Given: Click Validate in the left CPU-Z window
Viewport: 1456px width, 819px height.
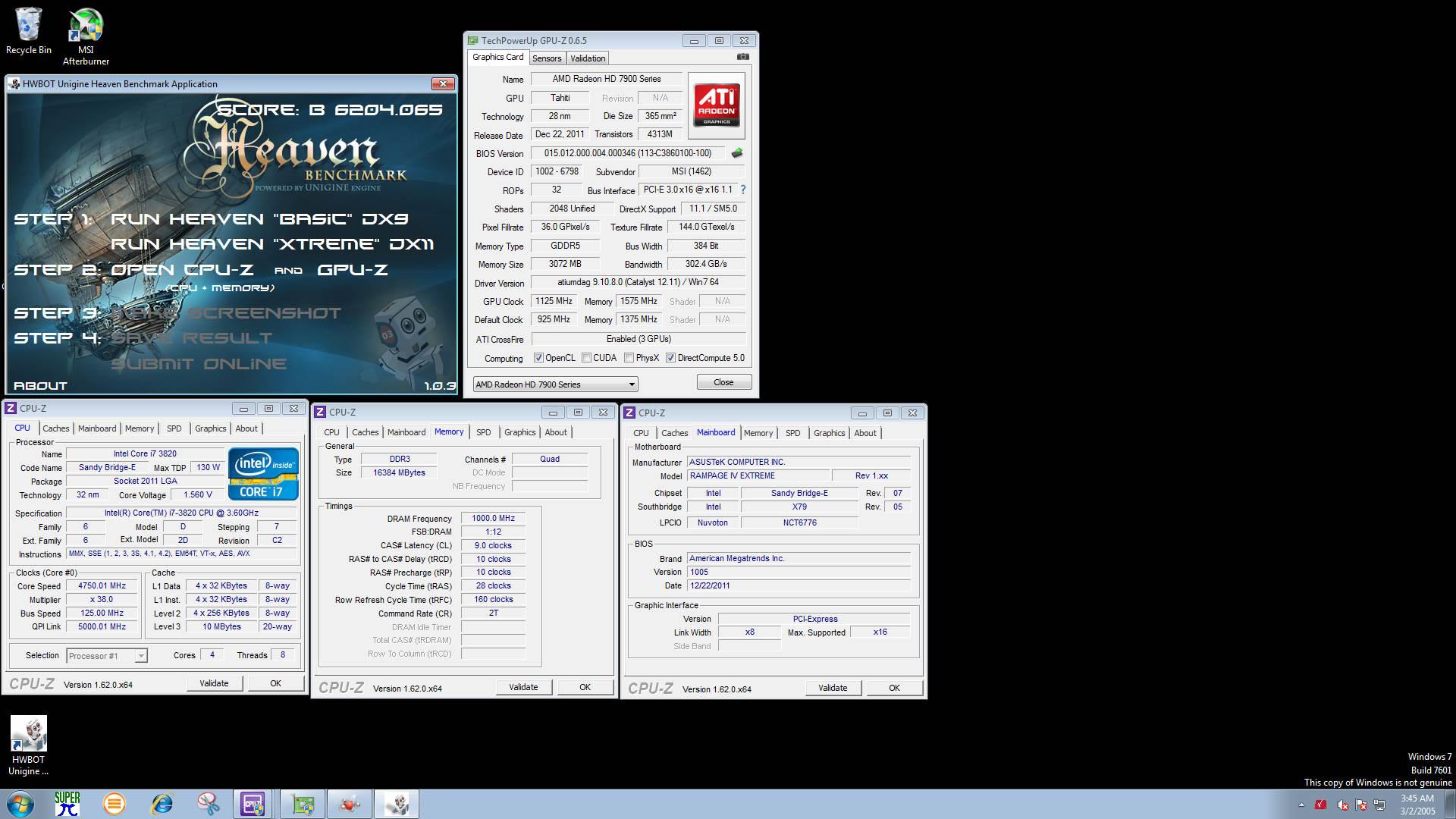Looking at the screenshot, I should pyautogui.click(x=214, y=683).
